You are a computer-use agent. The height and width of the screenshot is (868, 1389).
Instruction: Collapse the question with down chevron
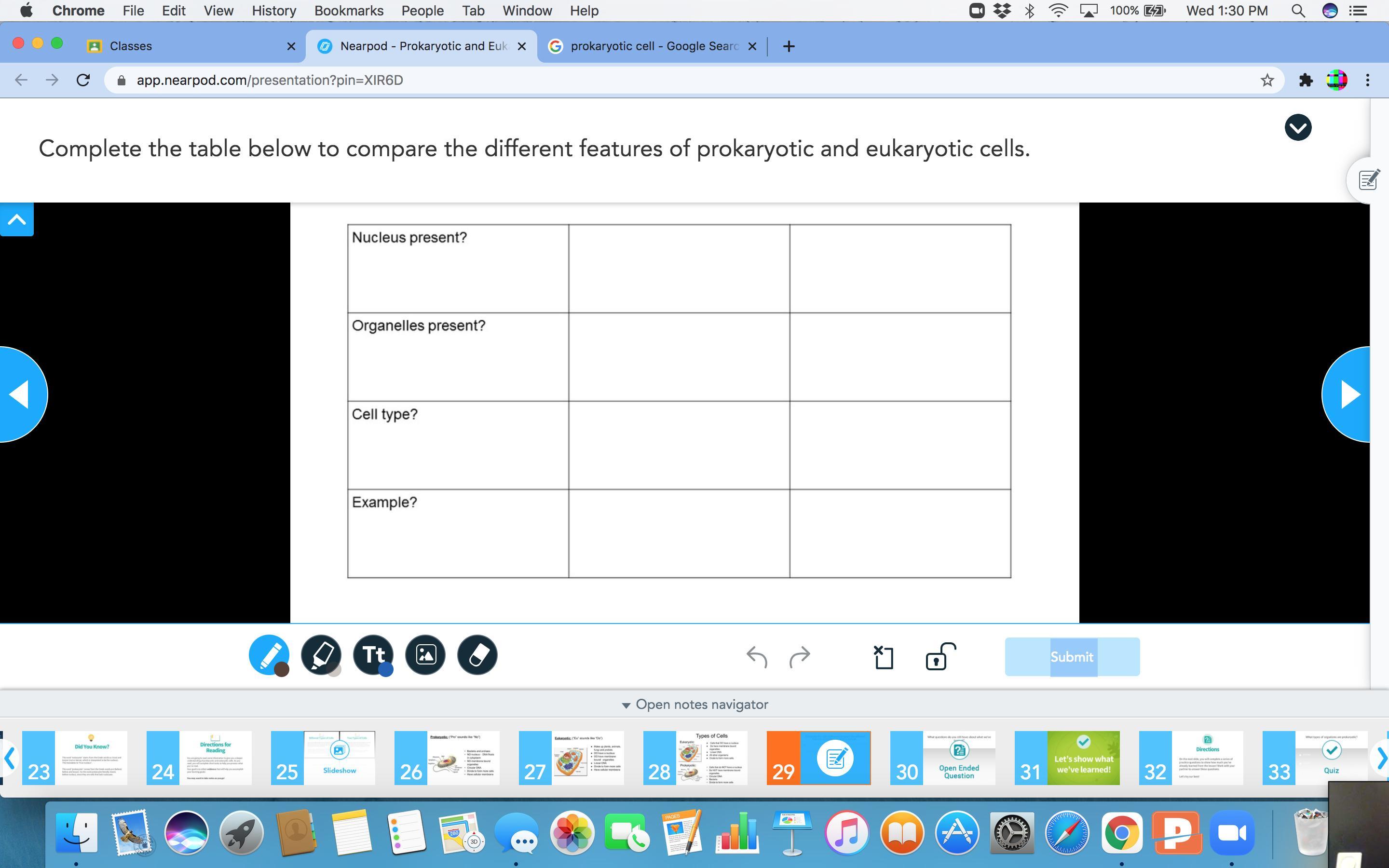tap(1297, 127)
